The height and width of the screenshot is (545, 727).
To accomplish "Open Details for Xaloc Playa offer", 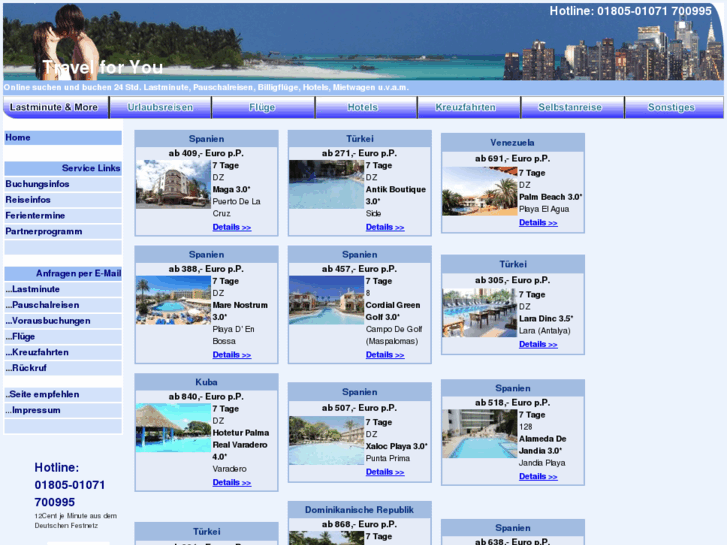I will coord(385,472).
